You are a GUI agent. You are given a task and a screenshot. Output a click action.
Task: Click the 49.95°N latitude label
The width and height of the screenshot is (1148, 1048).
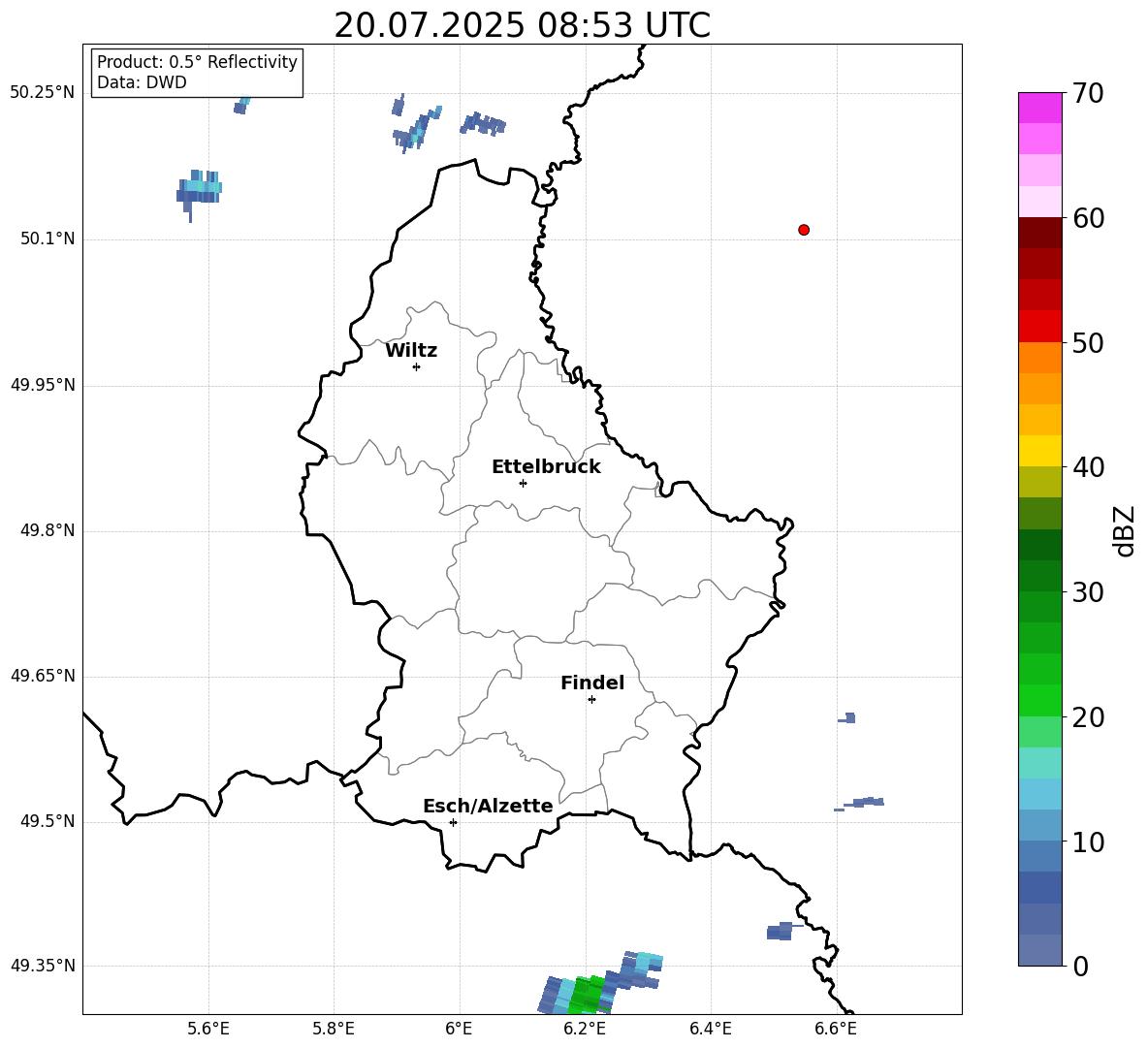(42, 385)
